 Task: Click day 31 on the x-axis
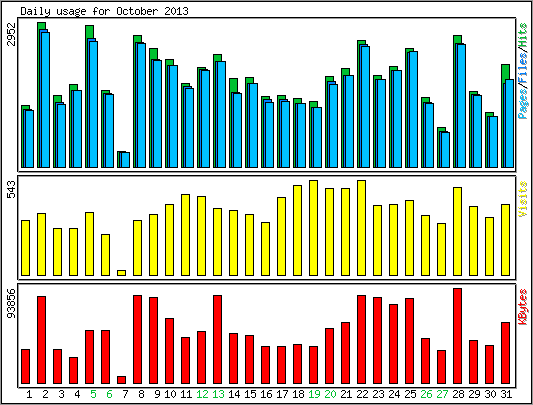506,394
